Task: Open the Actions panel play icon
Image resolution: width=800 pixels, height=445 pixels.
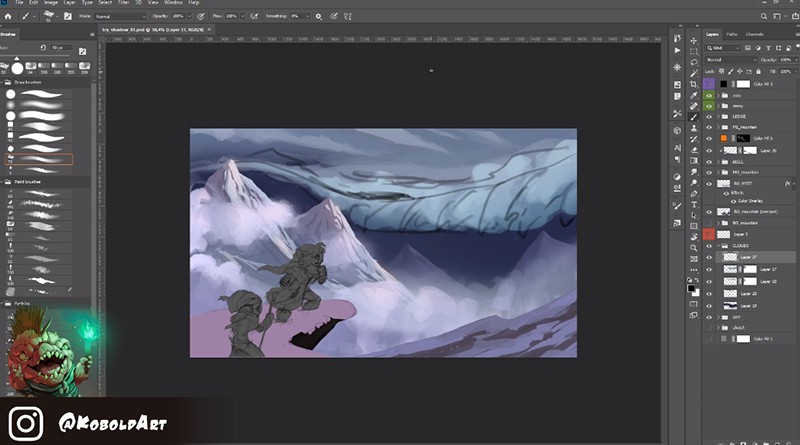Action: click(x=677, y=51)
